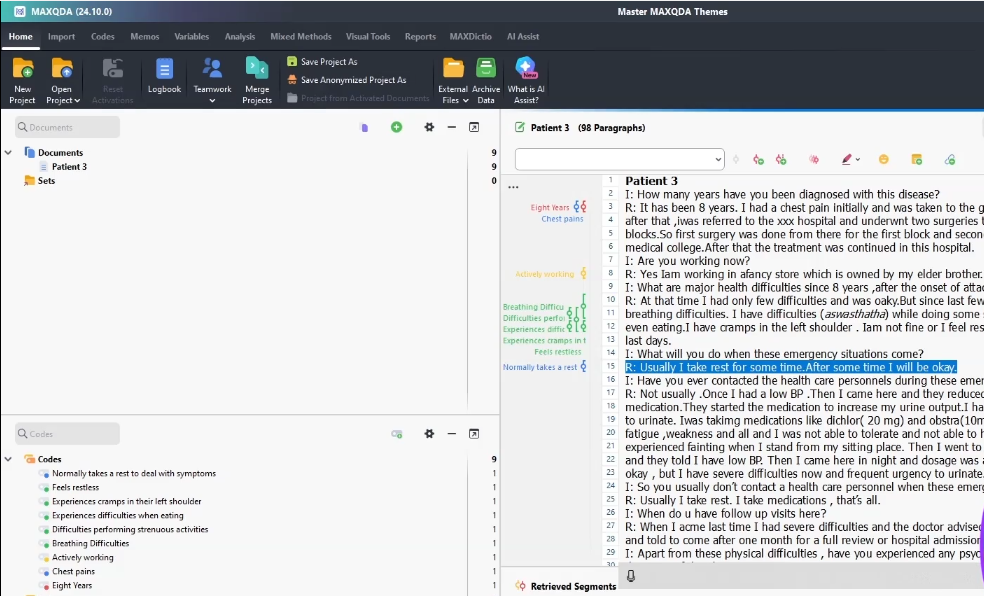Image resolution: width=984 pixels, height=596 pixels.
Task: Click the emoji code smiley icon
Action: pyautogui.click(x=883, y=159)
